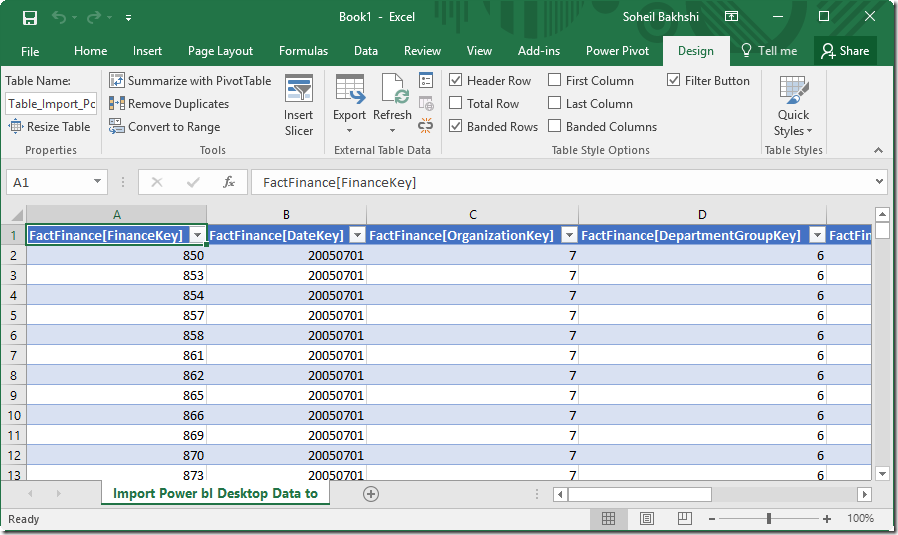Enable Banded Columns checkbox
Image resolution: width=898 pixels, height=535 pixels.
pos(554,125)
